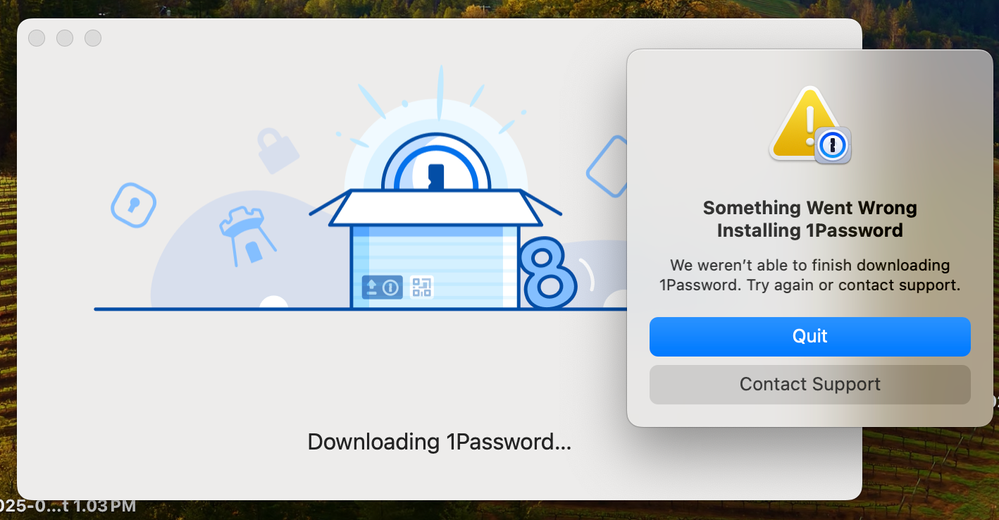Click the installer window zoom button
Viewport: 999px width, 520px height.
click(x=93, y=38)
